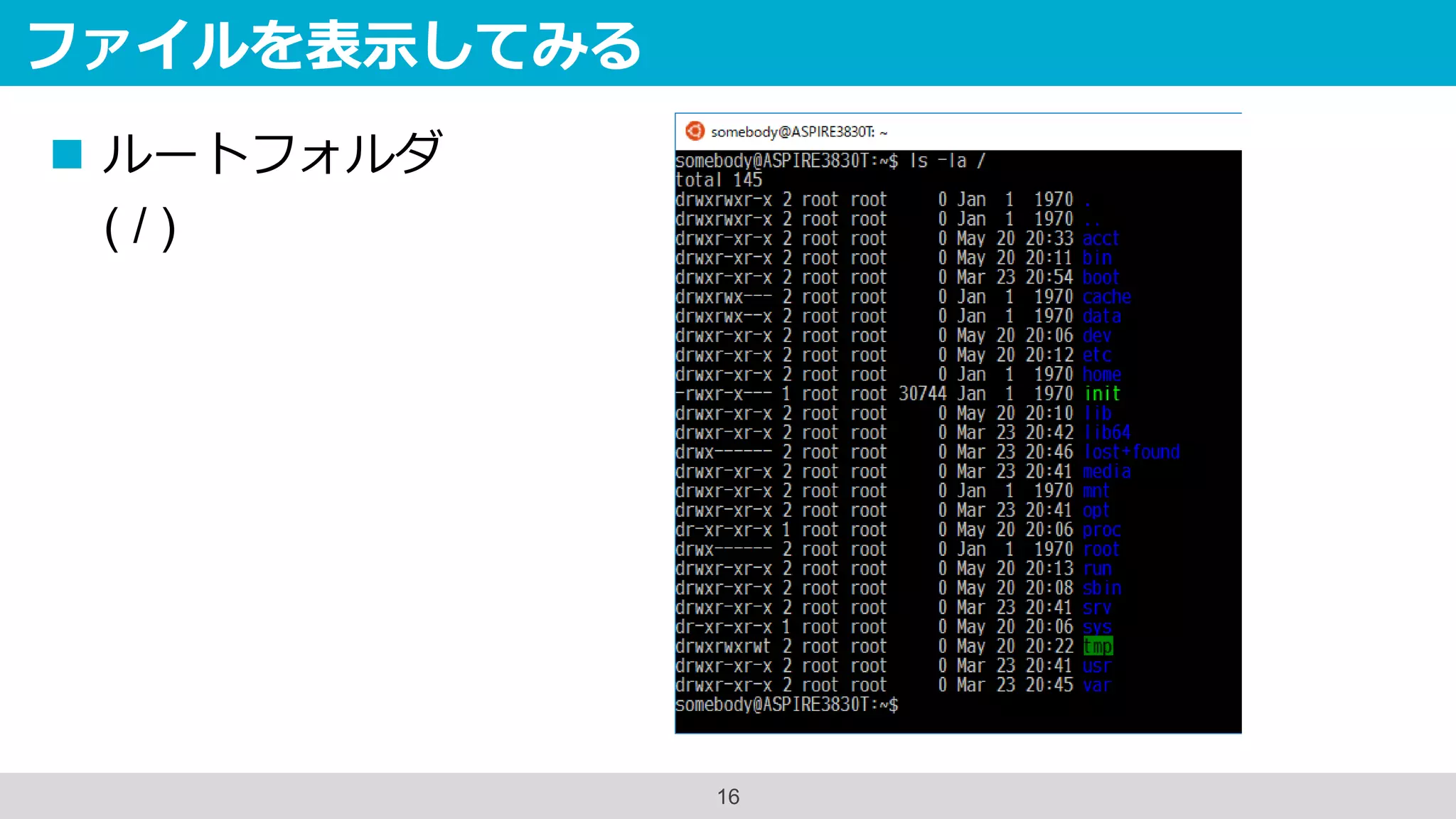Select the 'home' directory name
This screenshot has width=1456, height=819.
[x=1102, y=374]
